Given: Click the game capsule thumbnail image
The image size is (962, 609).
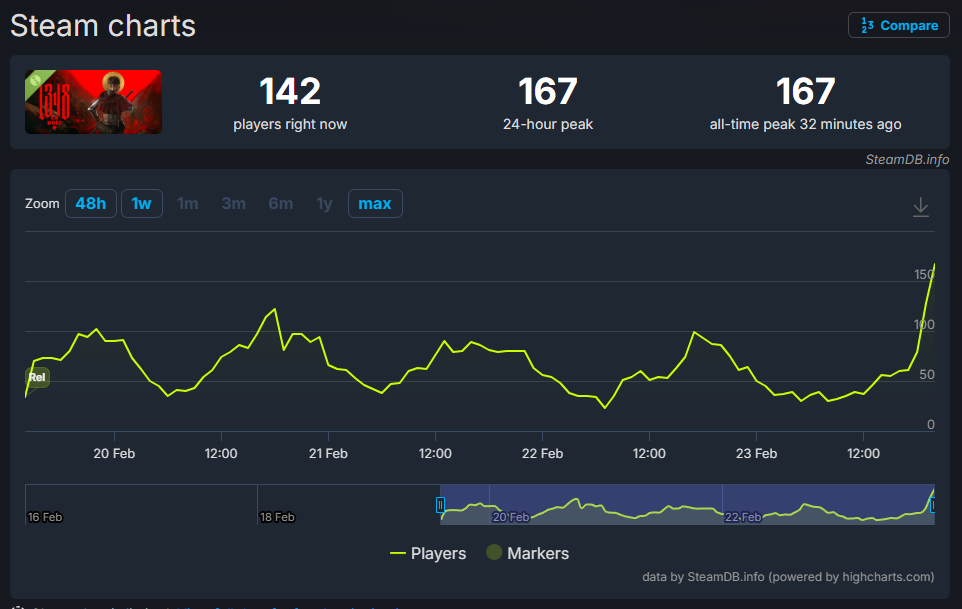Looking at the screenshot, I should coord(93,102).
